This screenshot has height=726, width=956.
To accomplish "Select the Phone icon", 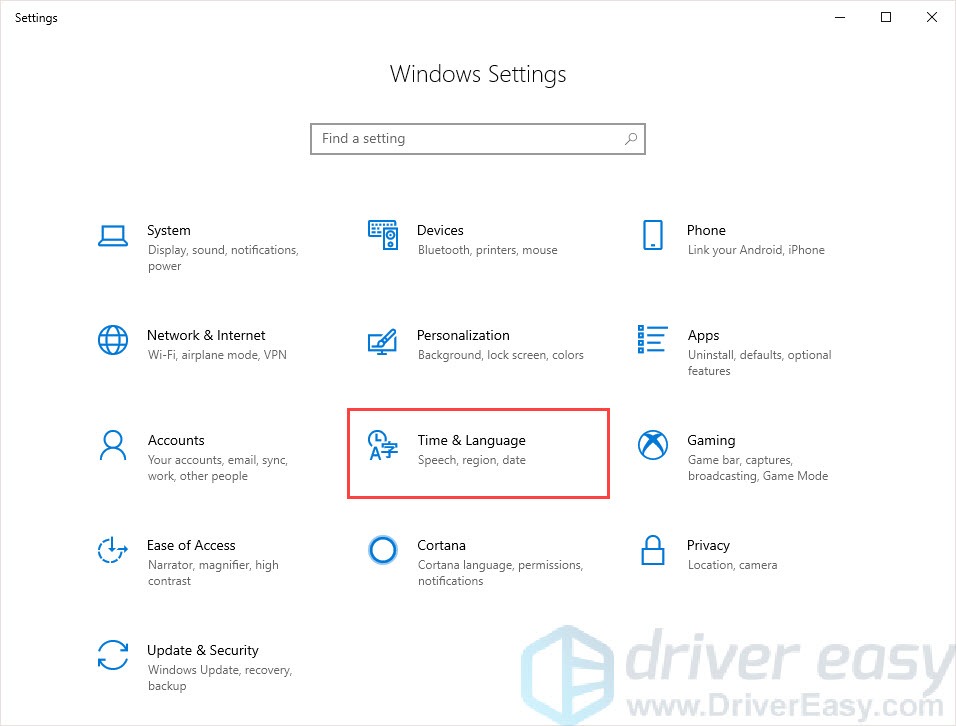I will (652, 235).
